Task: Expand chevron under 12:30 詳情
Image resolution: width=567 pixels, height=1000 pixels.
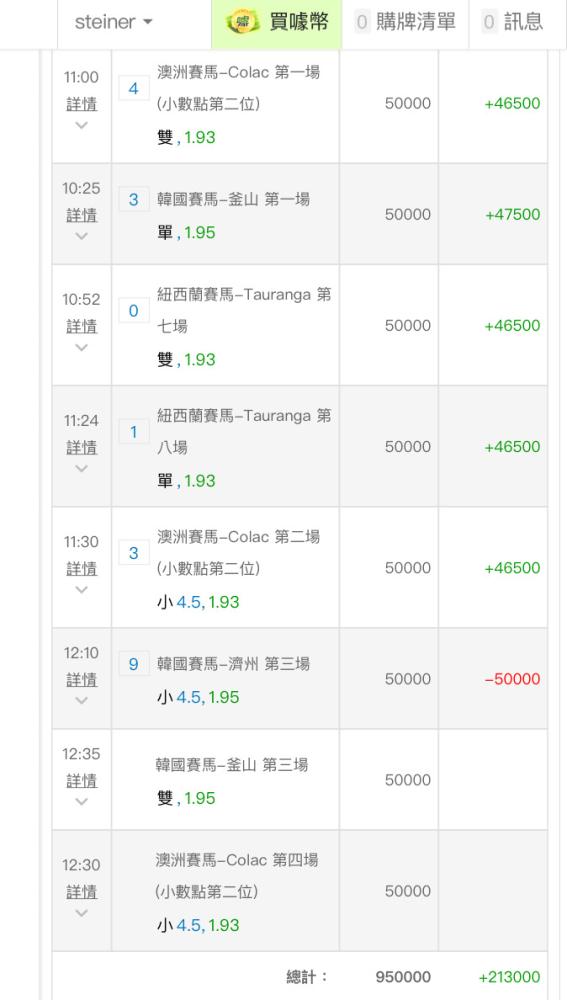Action: 81,913
